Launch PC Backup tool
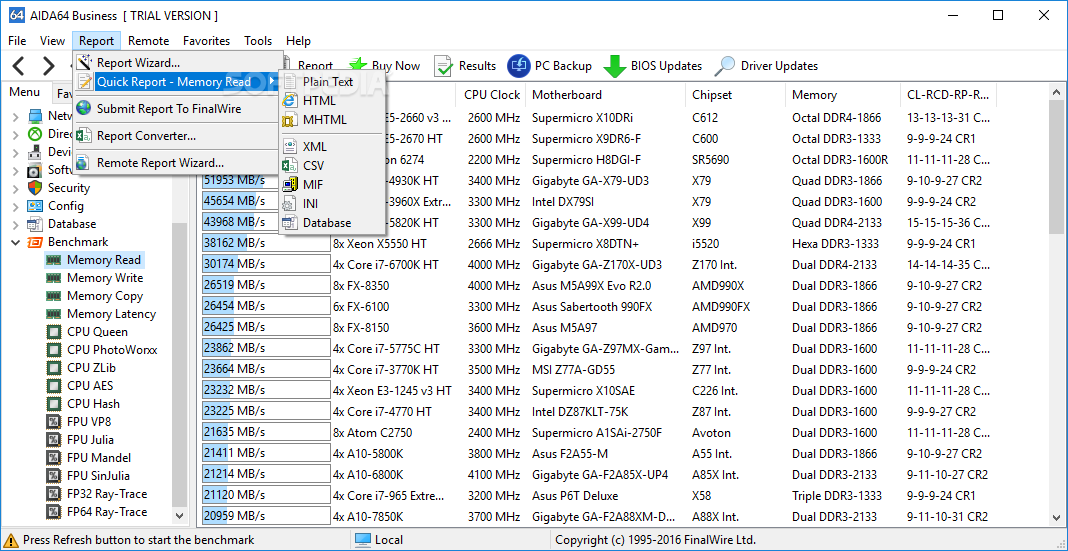 [x=549, y=66]
